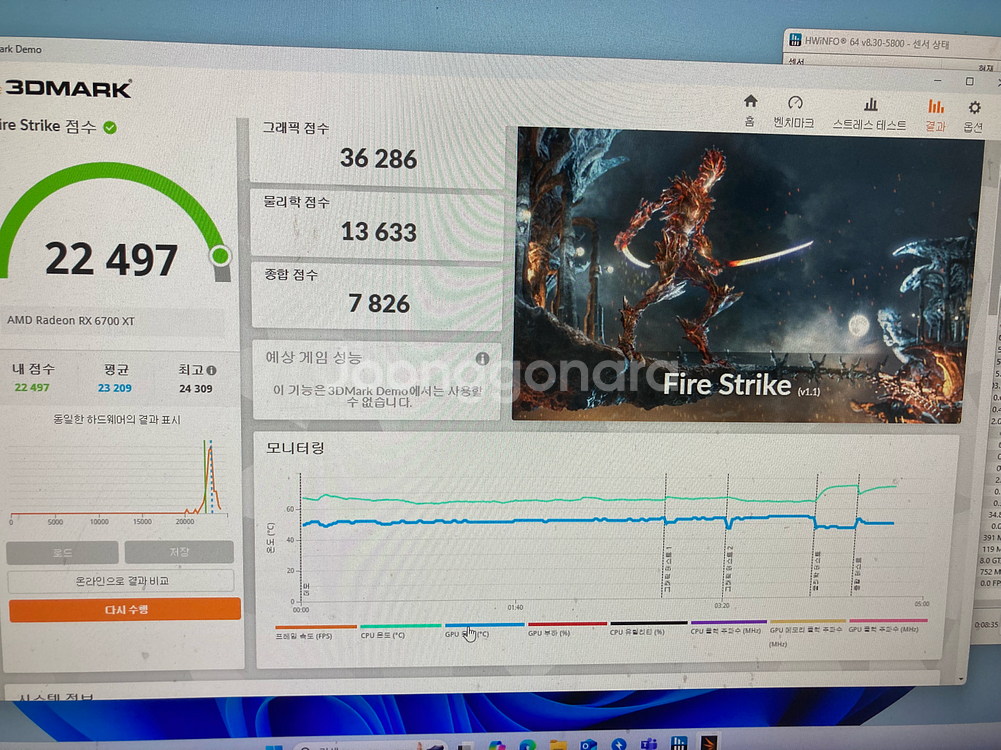Click the HWiNFO 64 window title icon
The width and height of the screenshot is (1001, 750).
(x=795, y=40)
